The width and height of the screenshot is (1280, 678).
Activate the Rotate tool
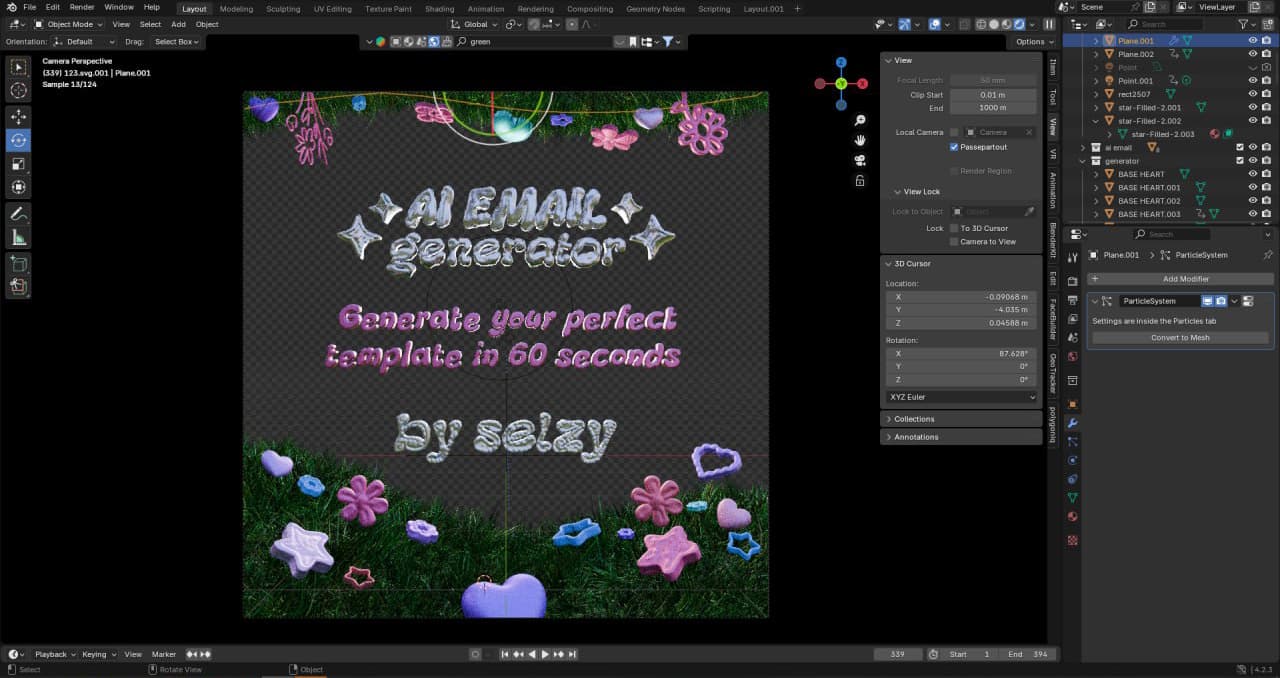pos(18,141)
